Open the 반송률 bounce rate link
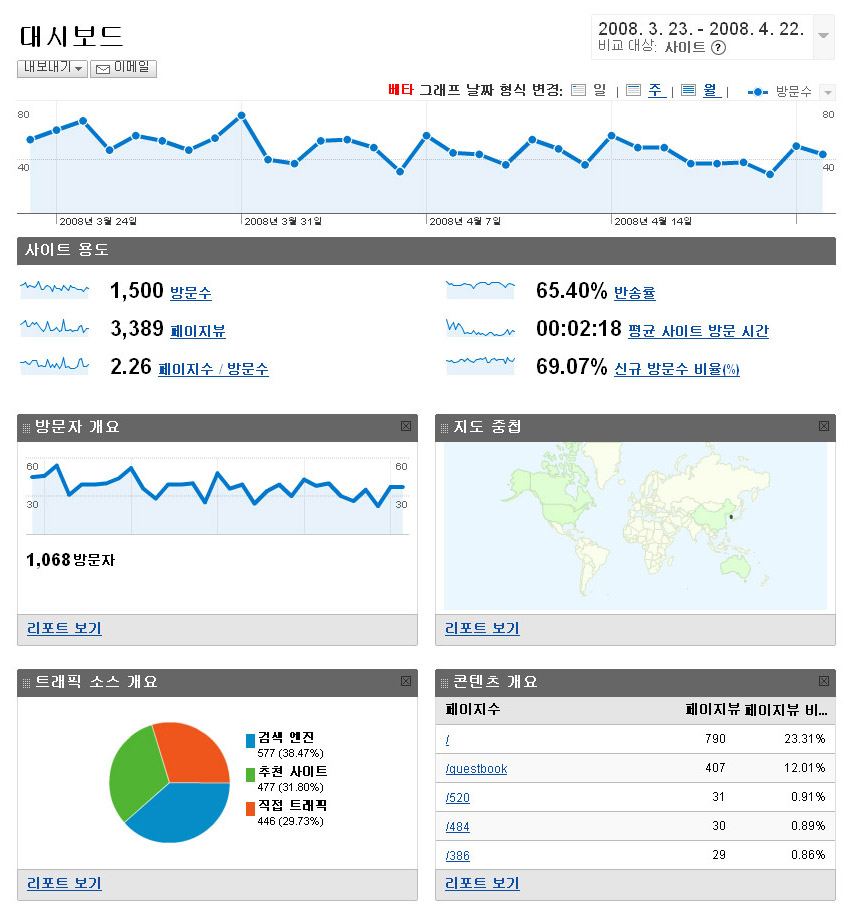The width and height of the screenshot is (850, 912). click(x=635, y=293)
